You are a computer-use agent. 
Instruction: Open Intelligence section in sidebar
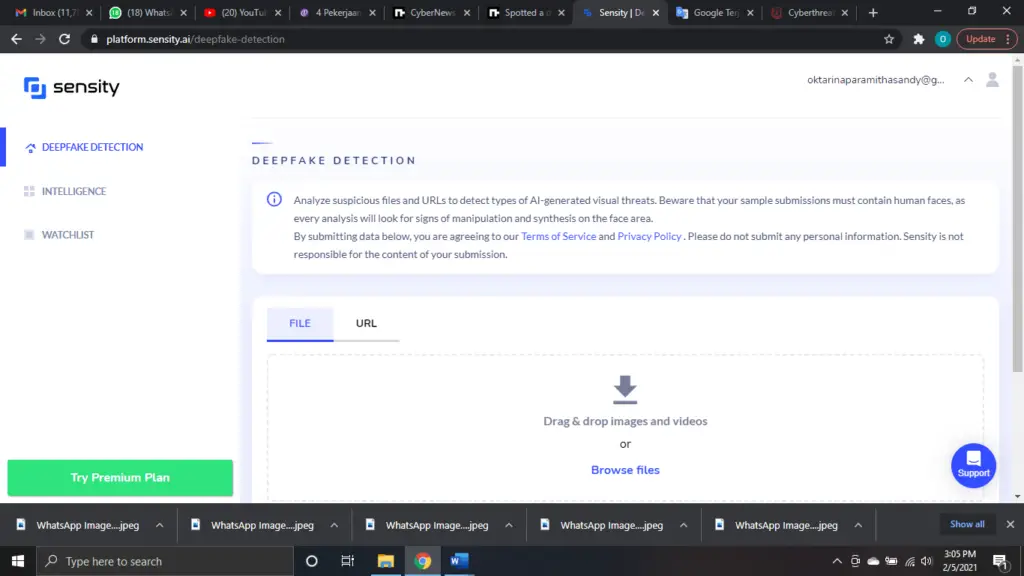coord(65,191)
